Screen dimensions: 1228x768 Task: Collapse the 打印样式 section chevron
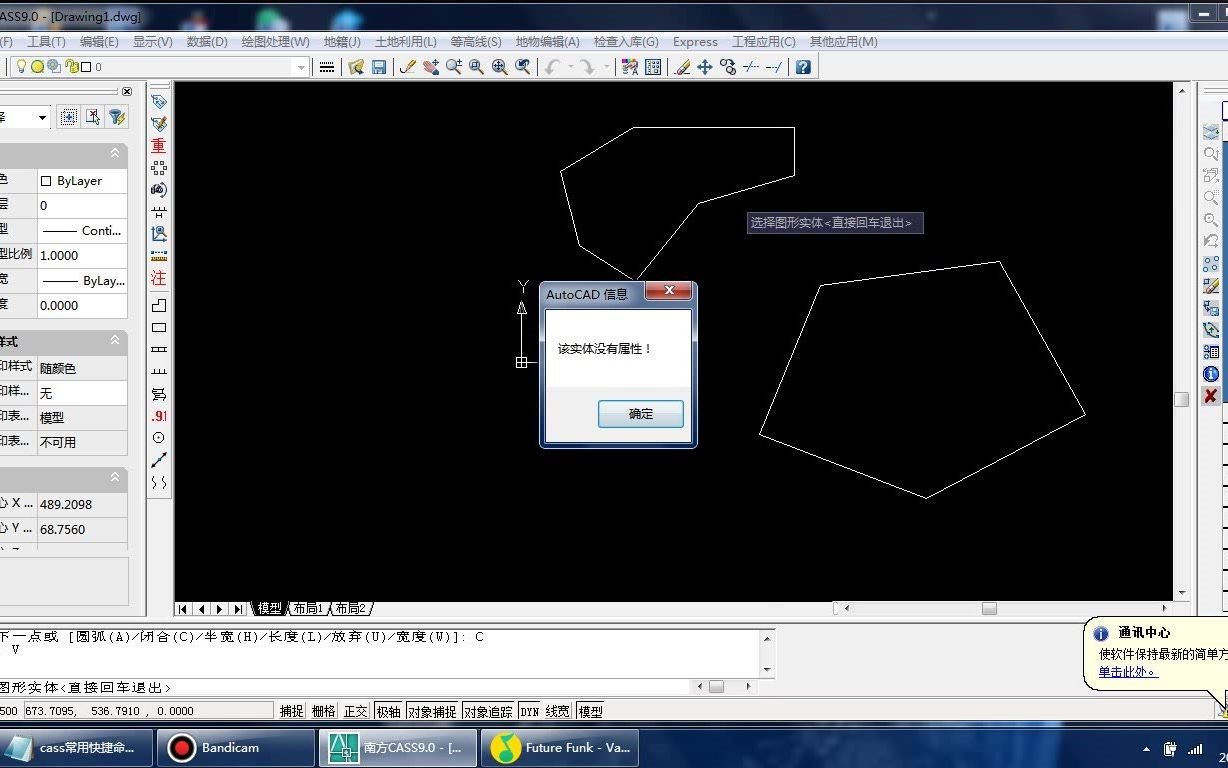click(x=115, y=341)
